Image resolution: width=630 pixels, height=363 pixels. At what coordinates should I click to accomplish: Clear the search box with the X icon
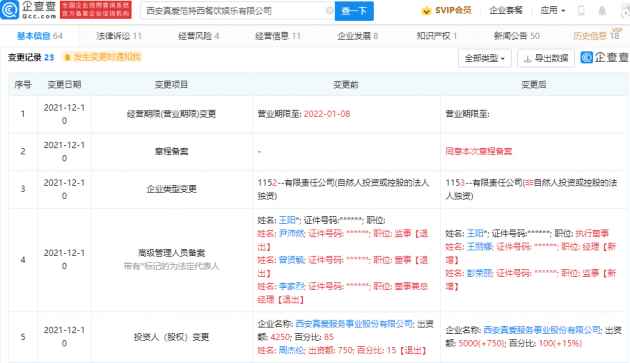[x=329, y=11]
